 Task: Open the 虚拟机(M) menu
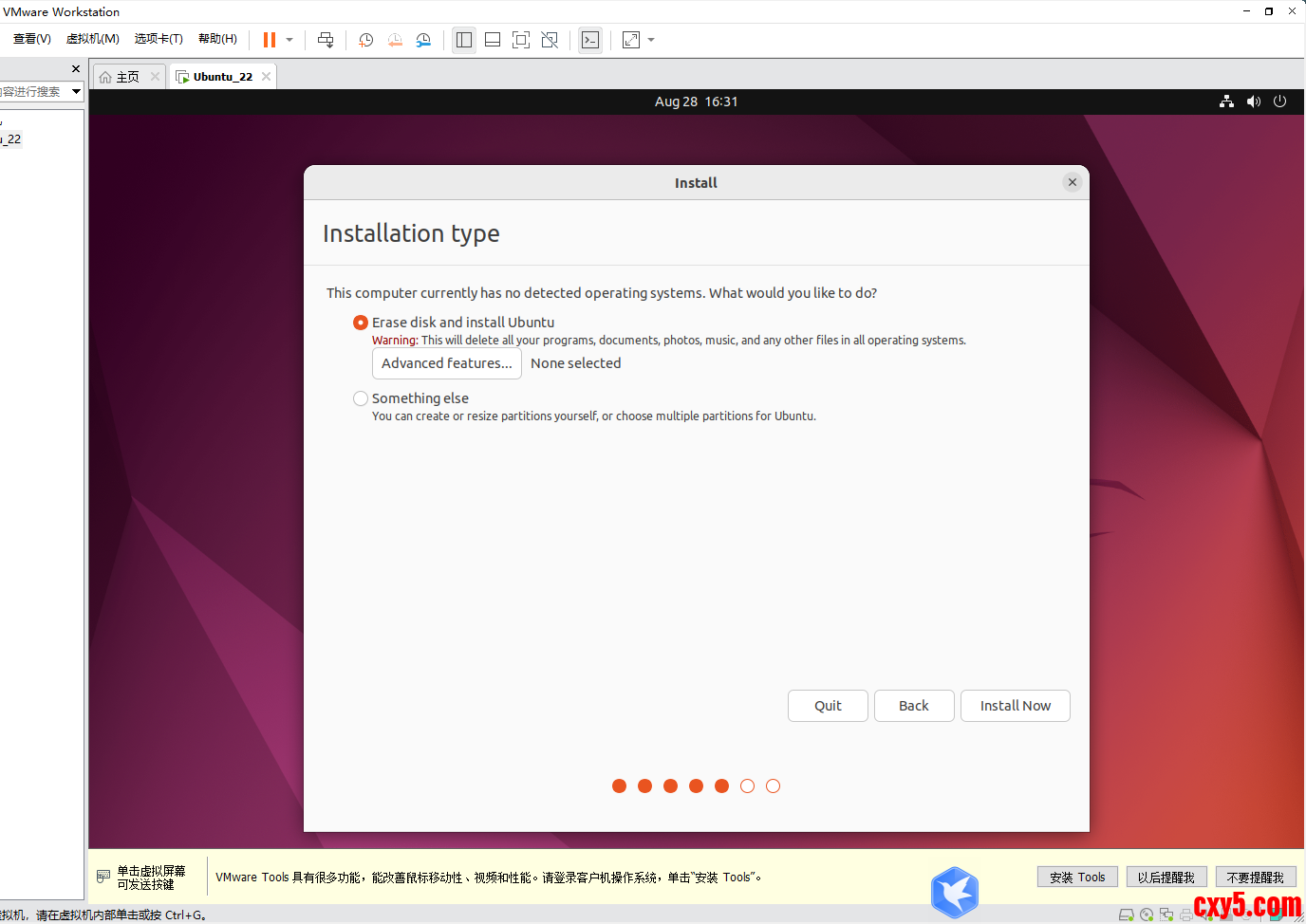(x=93, y=39)
